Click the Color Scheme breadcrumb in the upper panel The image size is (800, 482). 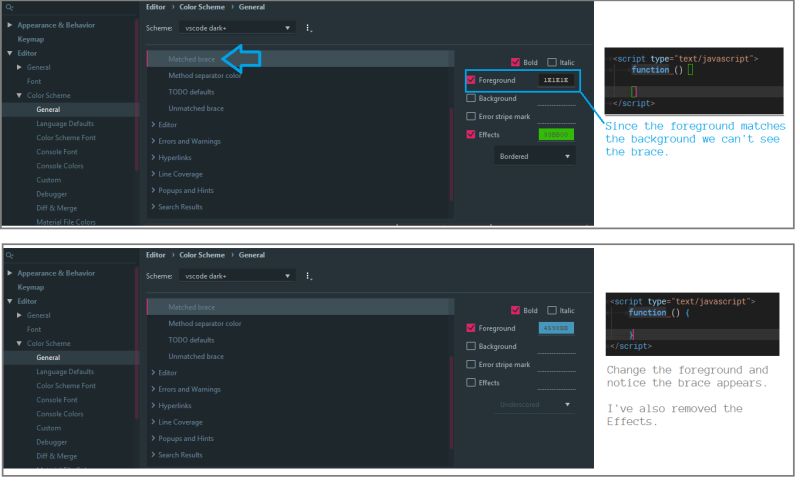coord(202,7)
